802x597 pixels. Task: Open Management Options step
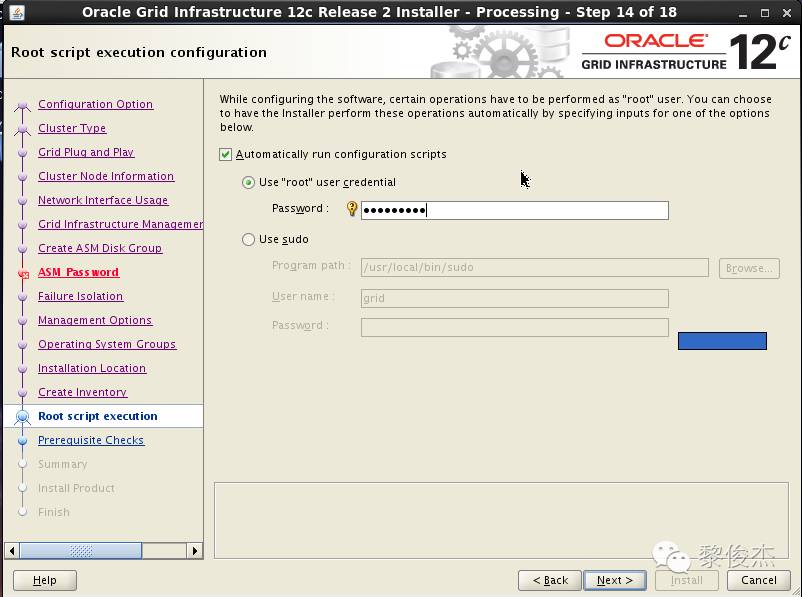coord(95,320)
